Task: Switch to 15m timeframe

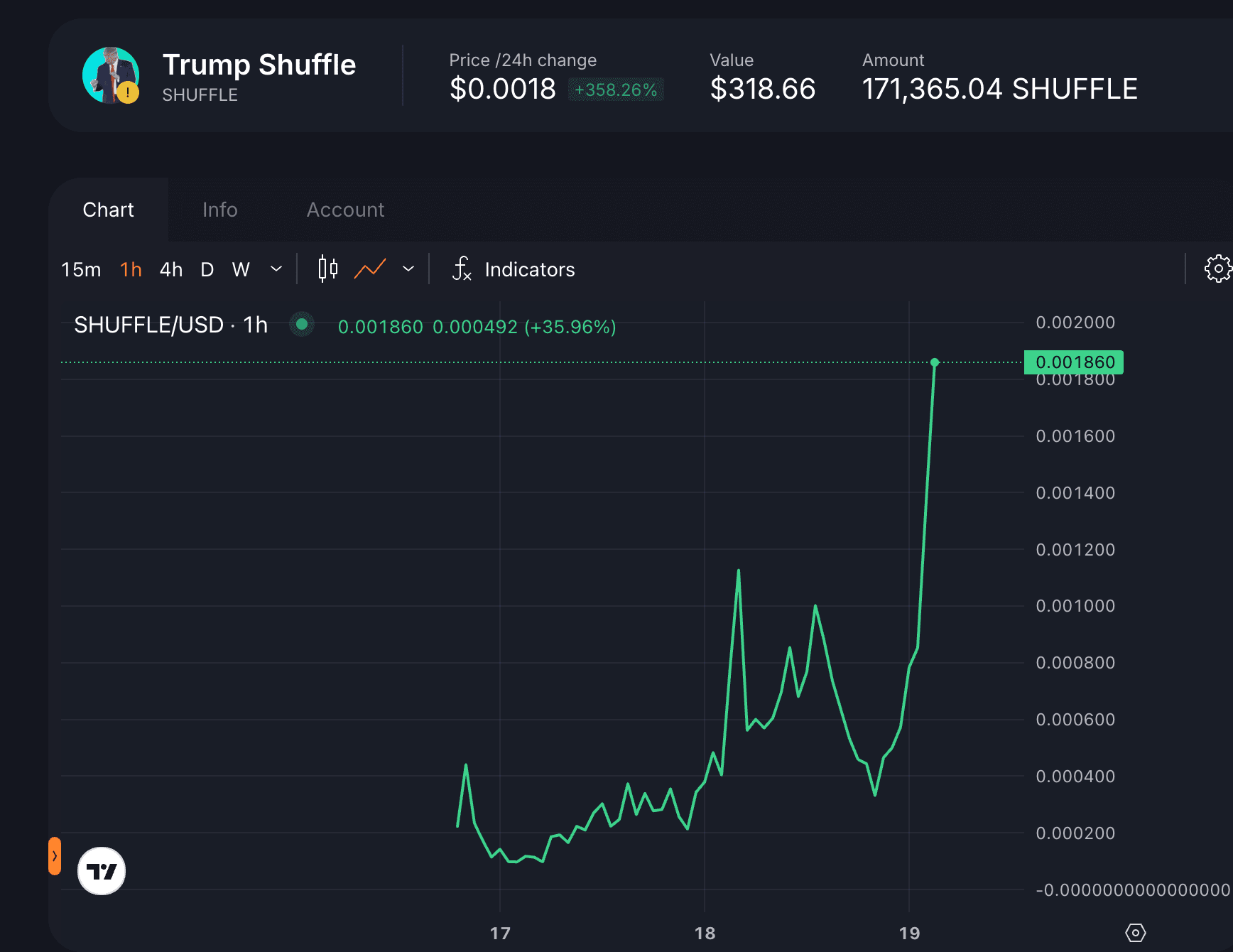Action: [x=81, y=270]
